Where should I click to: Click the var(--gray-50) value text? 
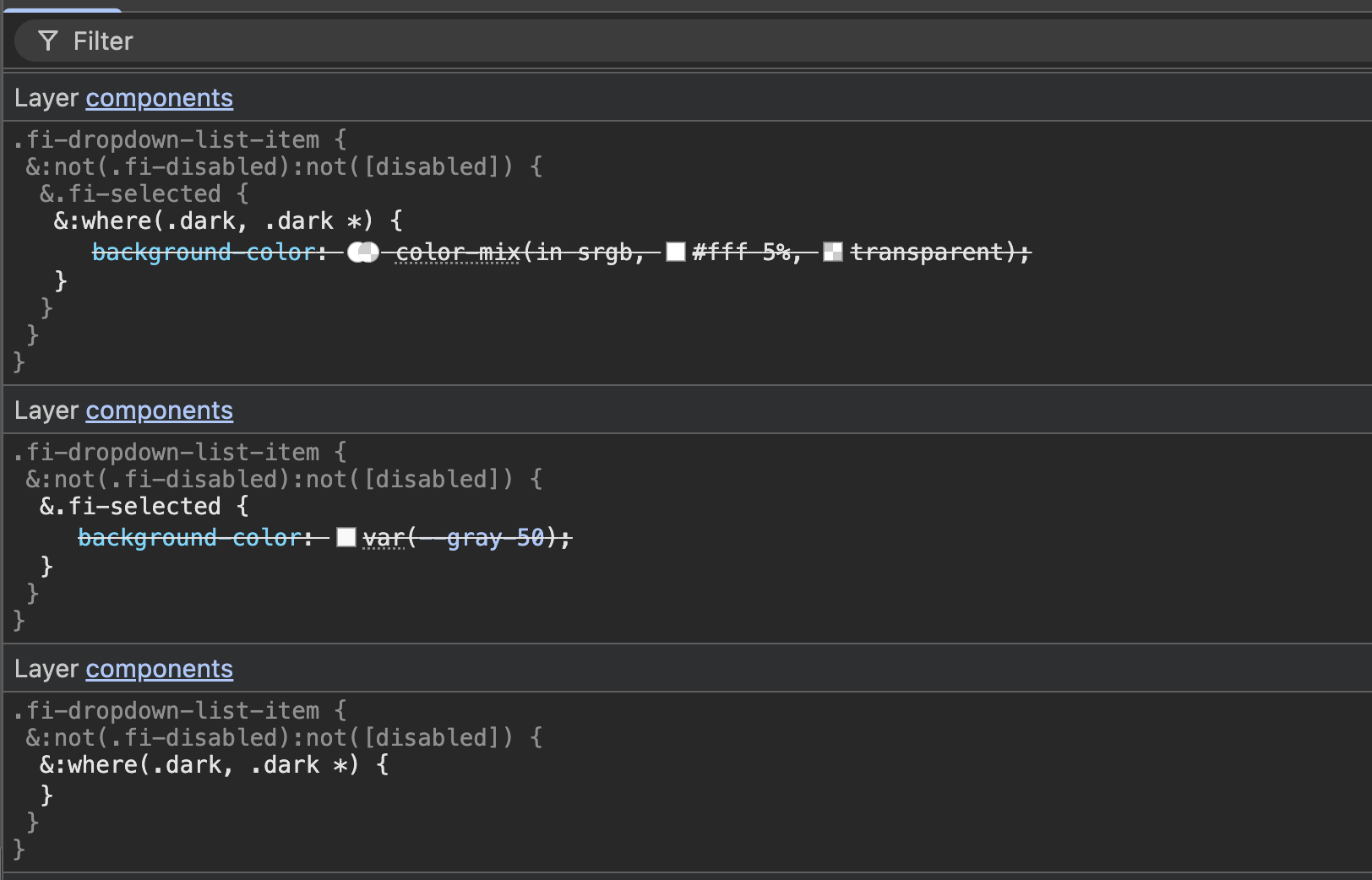pos(460,537)
